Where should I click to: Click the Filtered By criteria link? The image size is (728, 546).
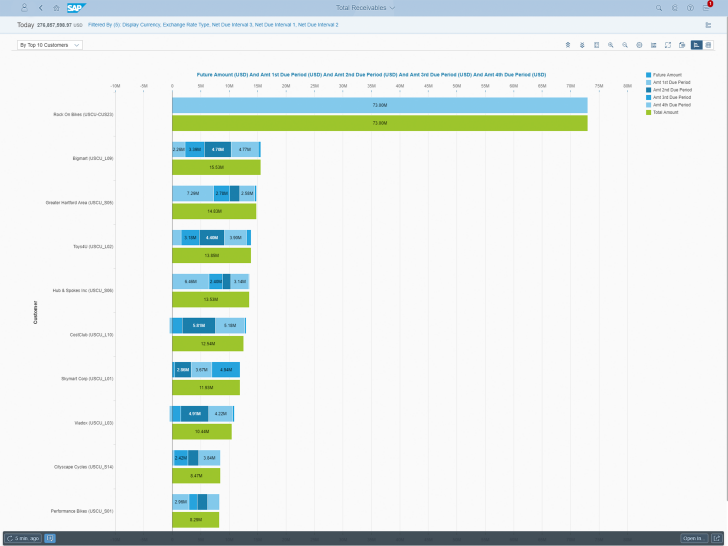pos(213,25)
